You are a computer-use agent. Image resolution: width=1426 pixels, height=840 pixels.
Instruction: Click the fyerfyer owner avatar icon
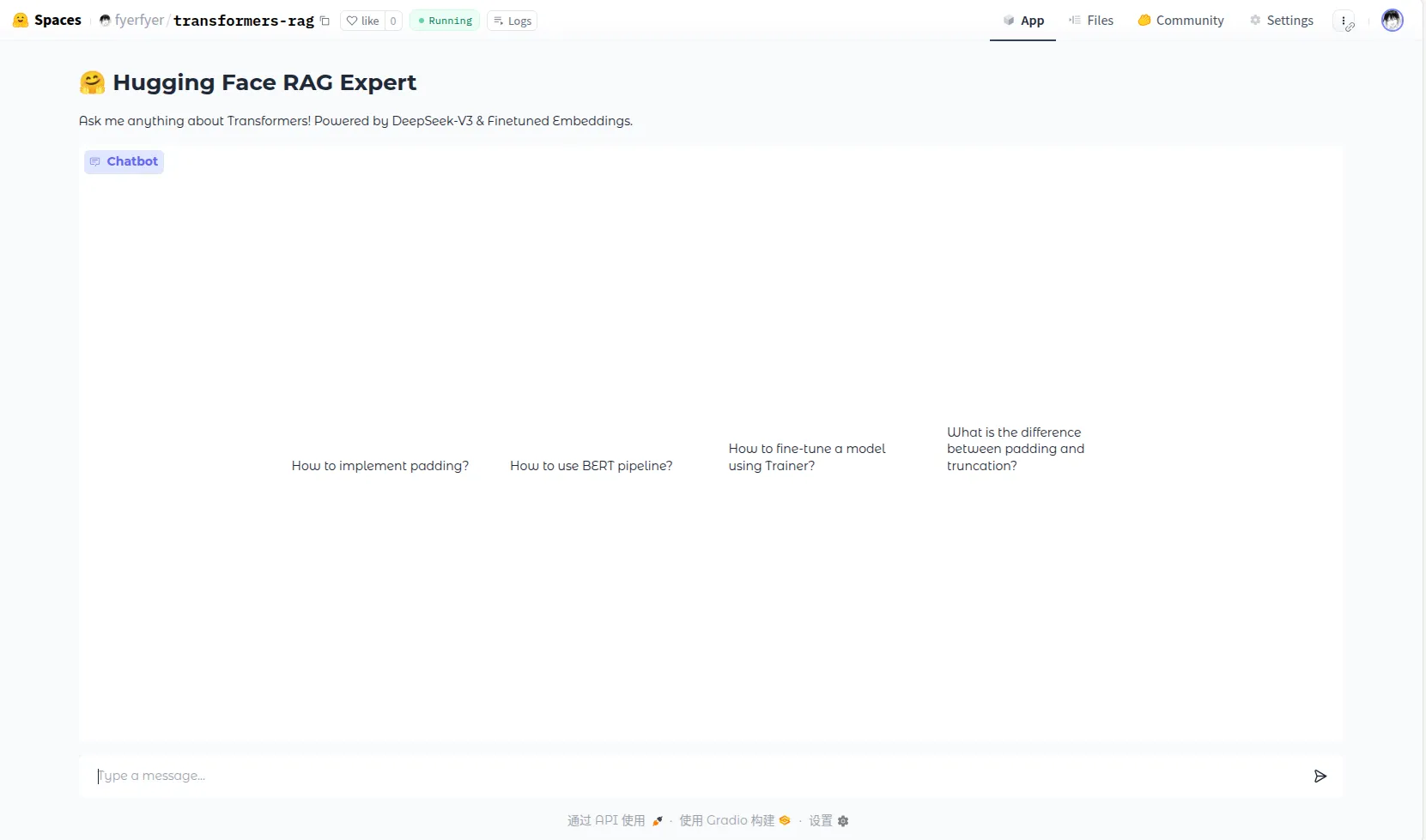click(105, 21)
